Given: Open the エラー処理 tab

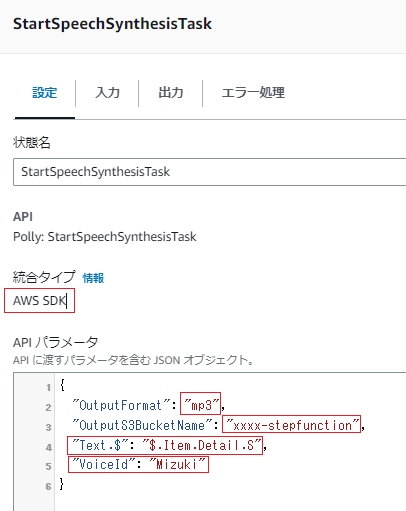Looking at the screenshot, I should 253,93.
